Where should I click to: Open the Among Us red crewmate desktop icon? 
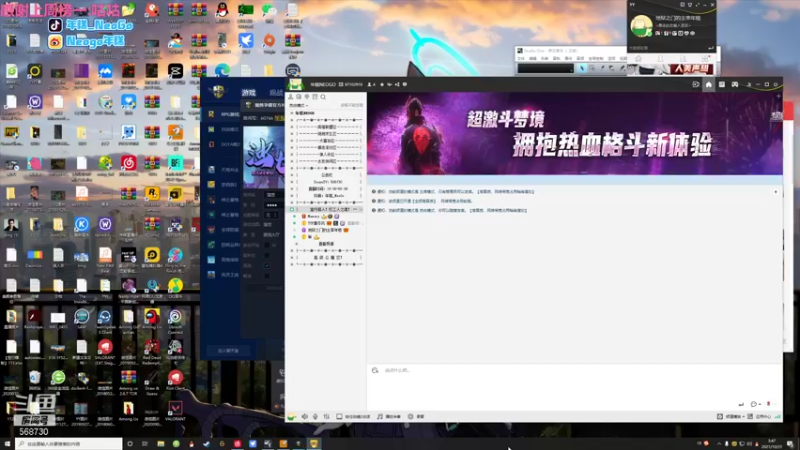152,320
